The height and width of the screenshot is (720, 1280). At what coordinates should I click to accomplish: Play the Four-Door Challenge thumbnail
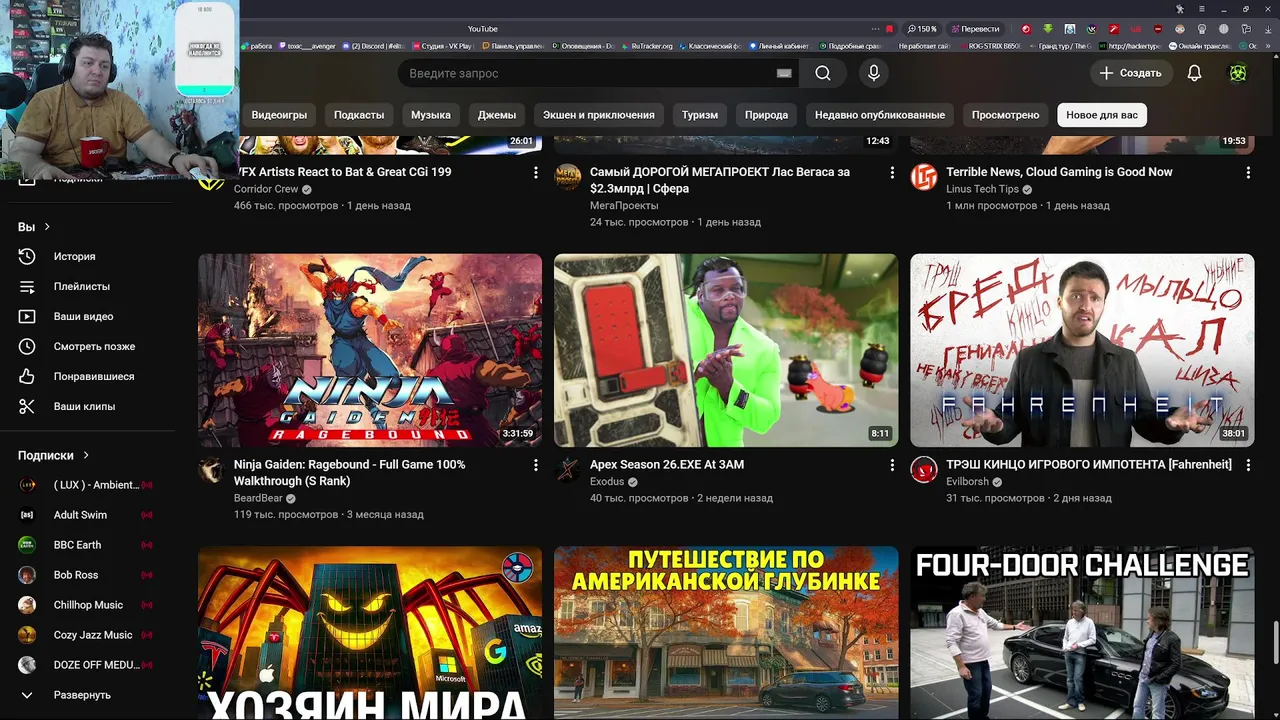(x=1082, y=633)
